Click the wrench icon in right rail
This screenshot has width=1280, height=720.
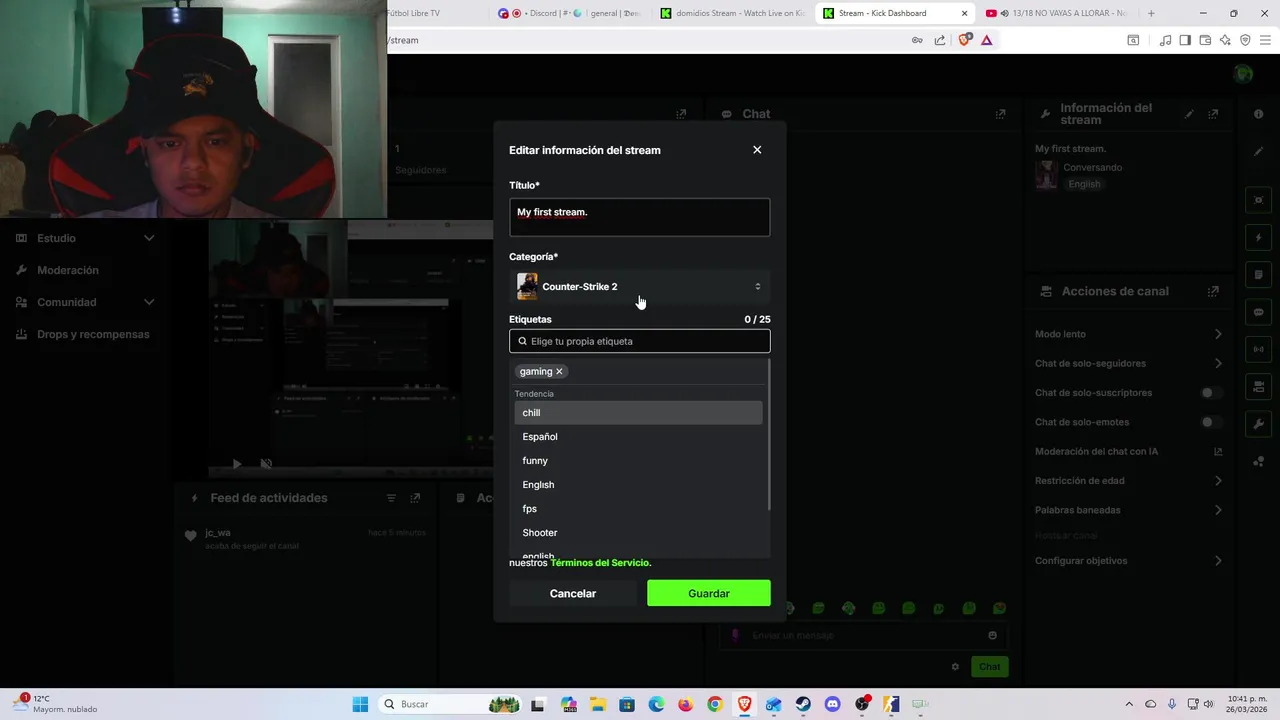(1259, 424)
